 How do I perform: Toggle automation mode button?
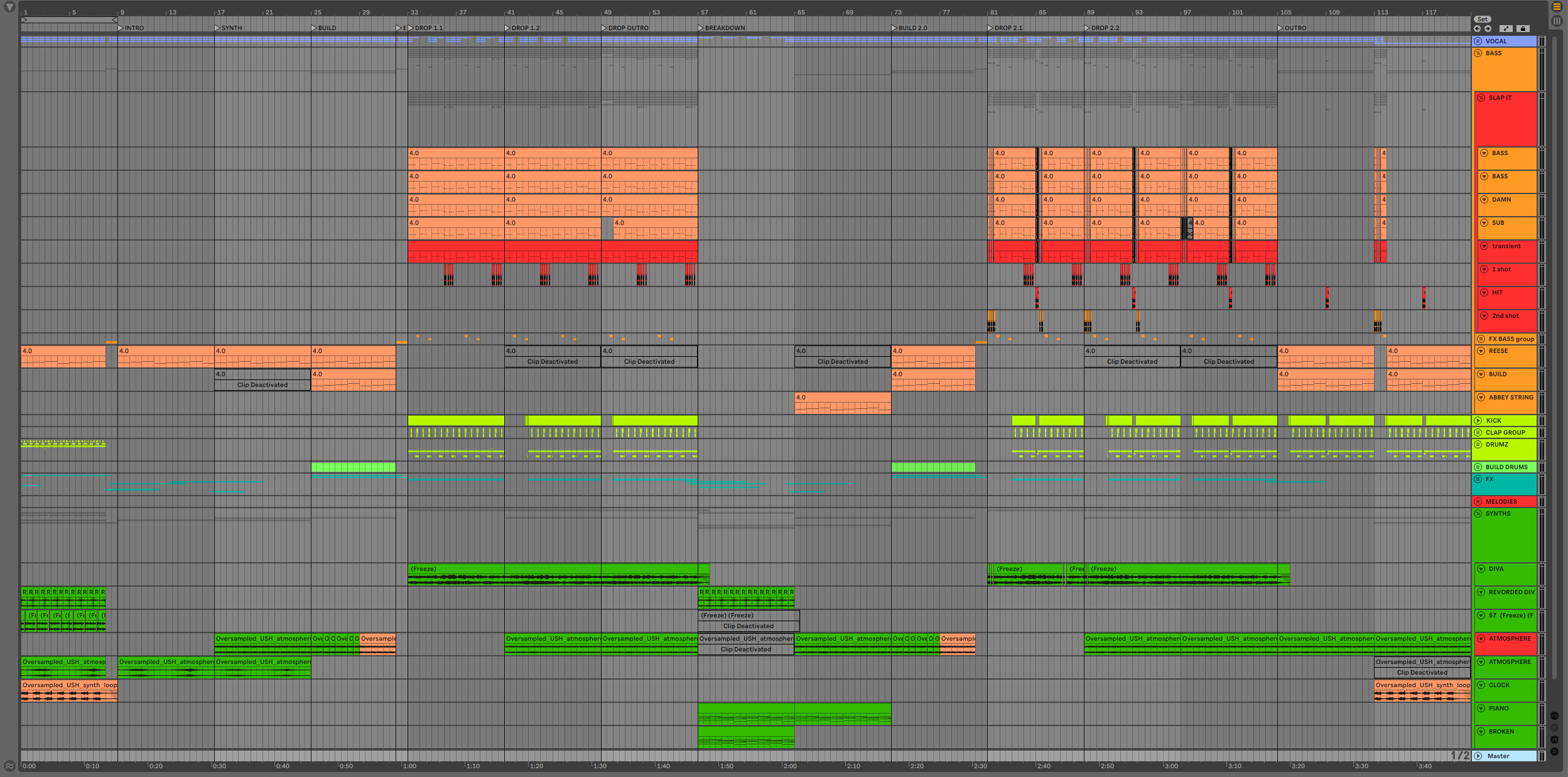point(1506,29)
